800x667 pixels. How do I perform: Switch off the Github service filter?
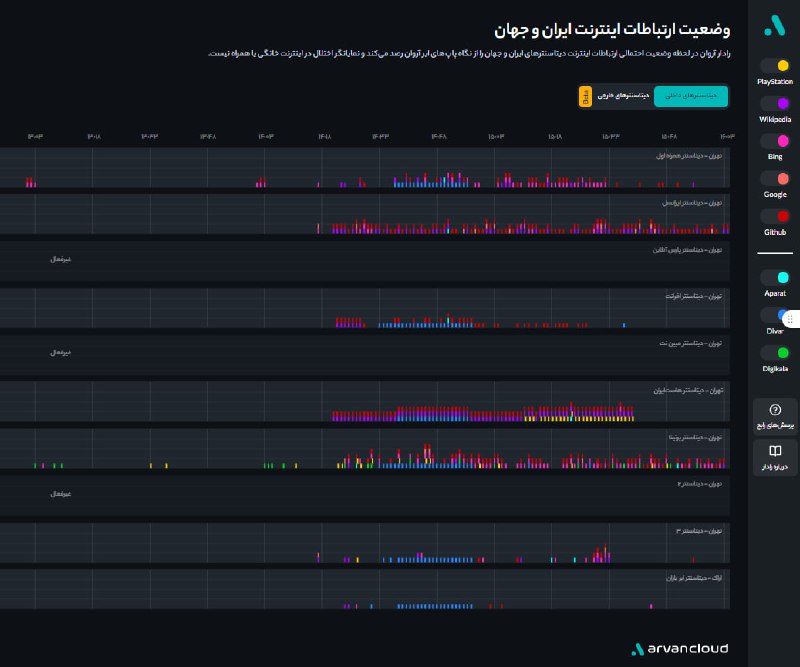(774, 216)
